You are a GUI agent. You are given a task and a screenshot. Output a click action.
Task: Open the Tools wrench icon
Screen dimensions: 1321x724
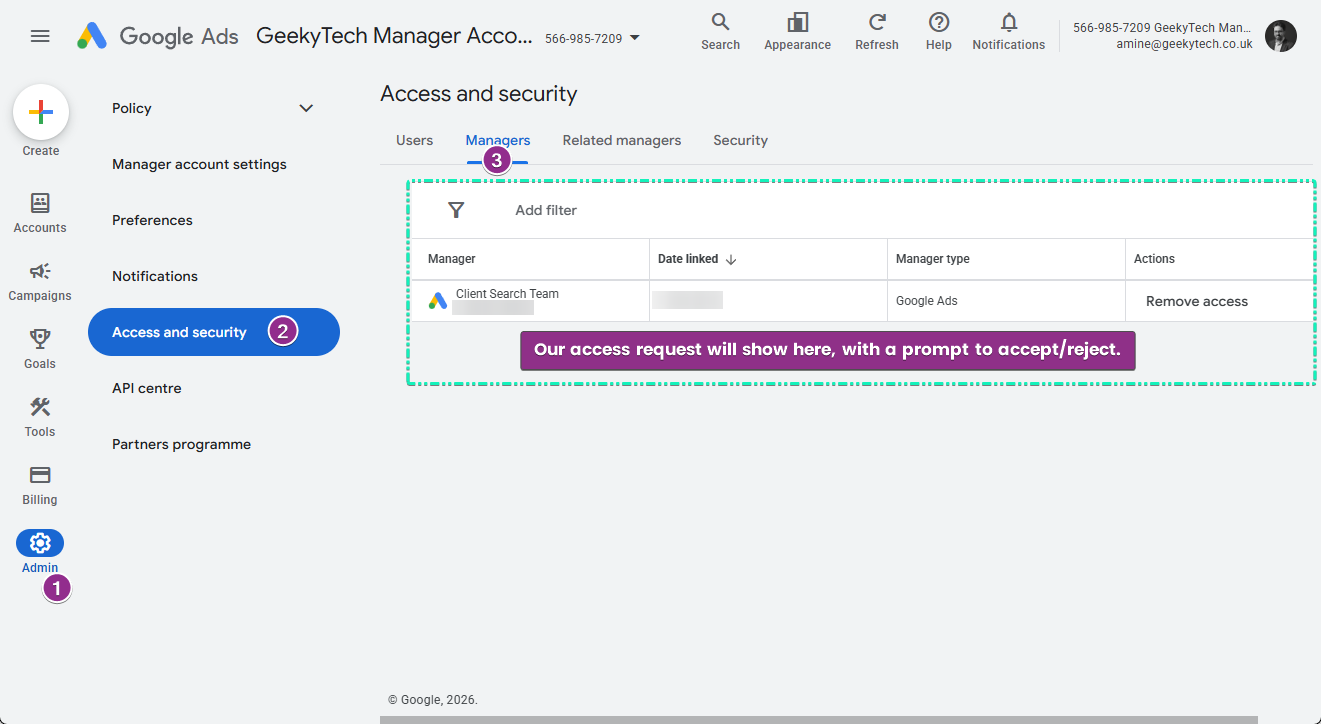[40, 407]
